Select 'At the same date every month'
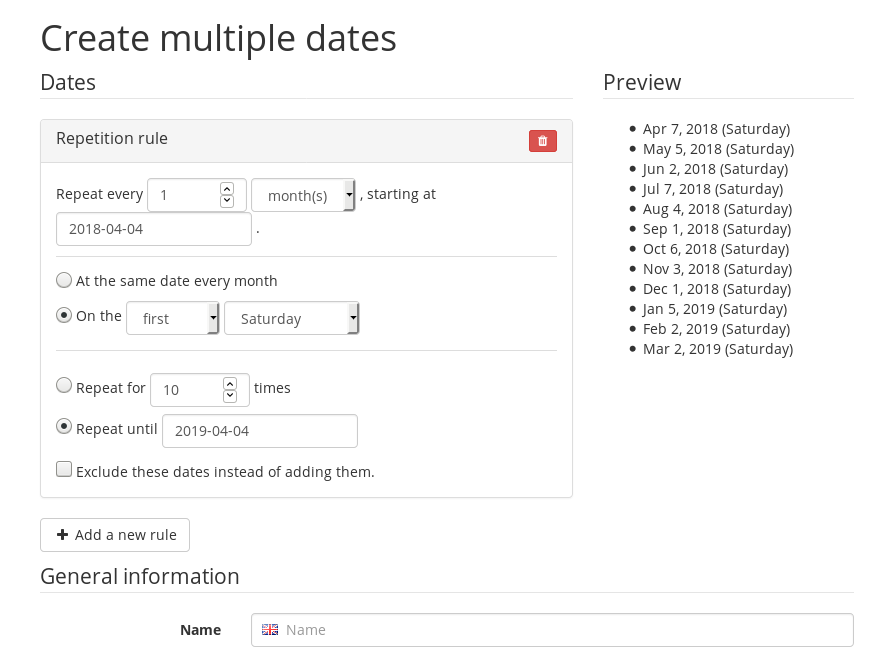Viewport: 895px width, 661px height. pyautogui.click(x=65, y=281)
